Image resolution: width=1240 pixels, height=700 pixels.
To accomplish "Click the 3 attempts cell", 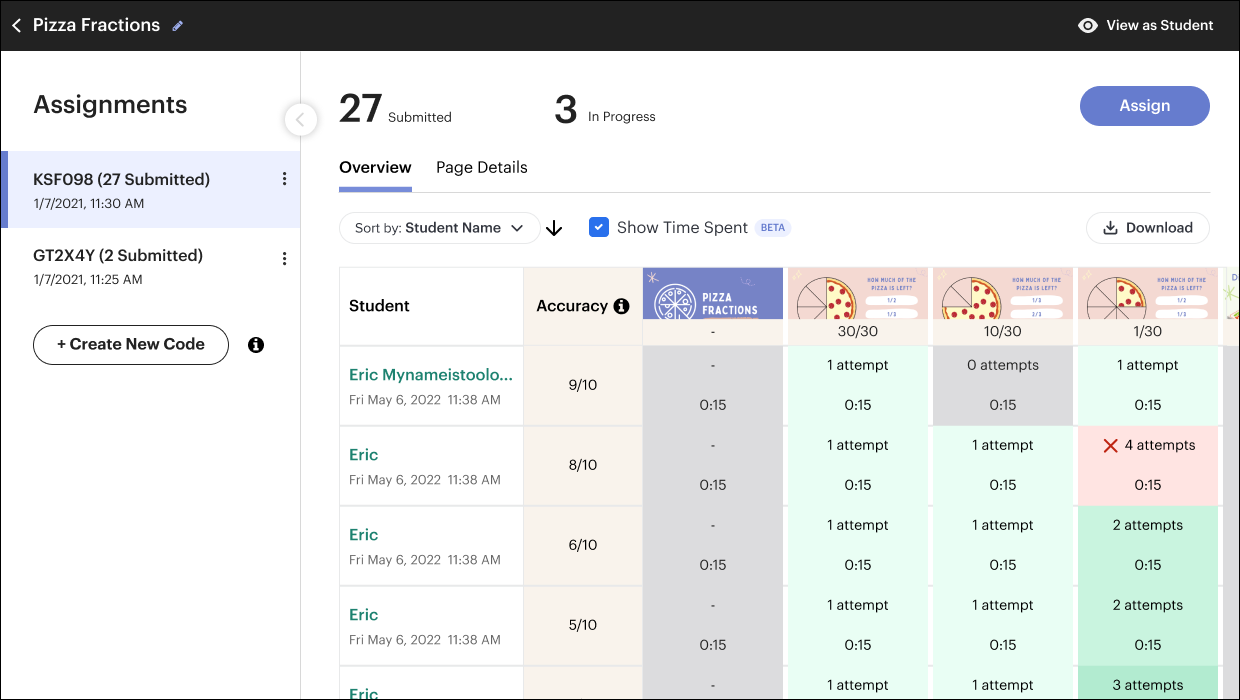I will [x=1148, y=684].
